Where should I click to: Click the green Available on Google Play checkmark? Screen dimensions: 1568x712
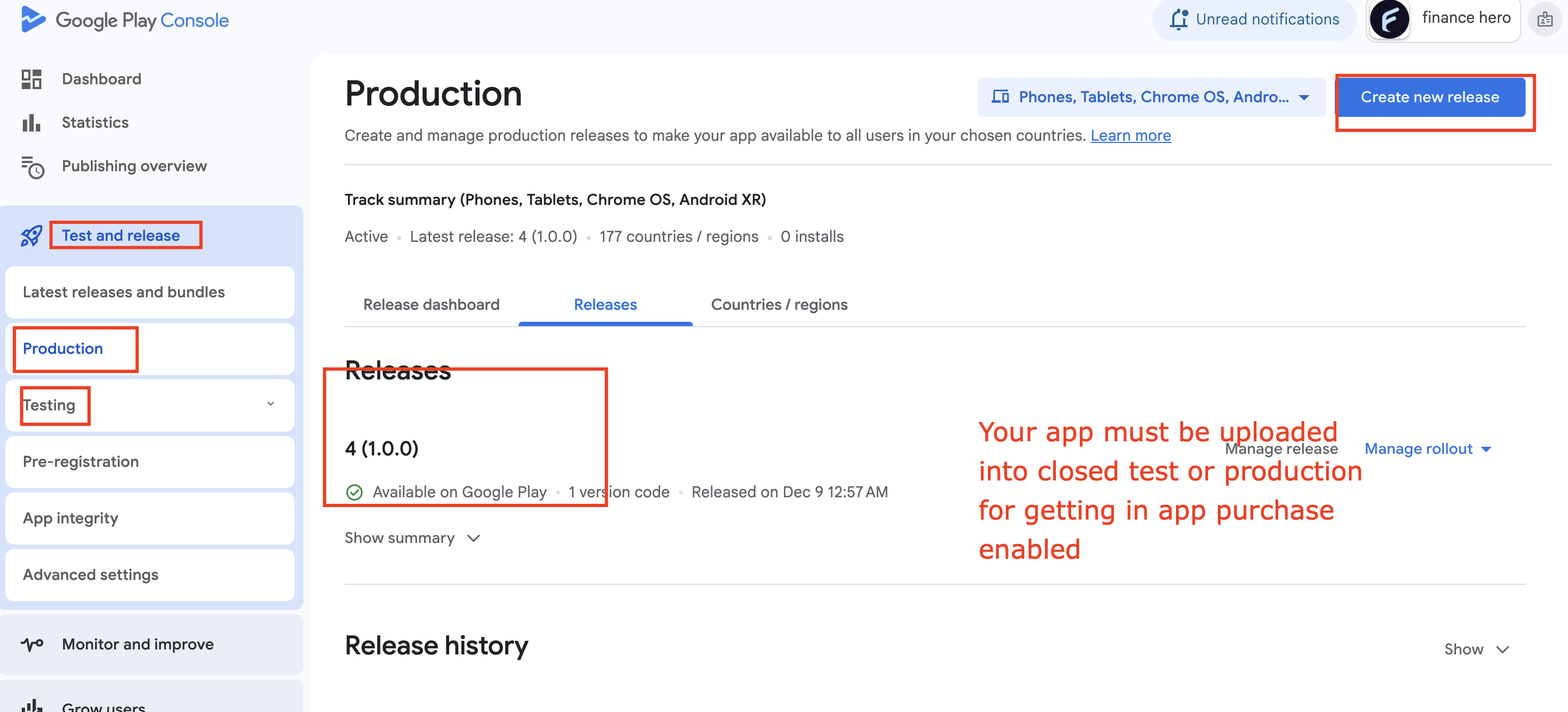tap(356, 492)
